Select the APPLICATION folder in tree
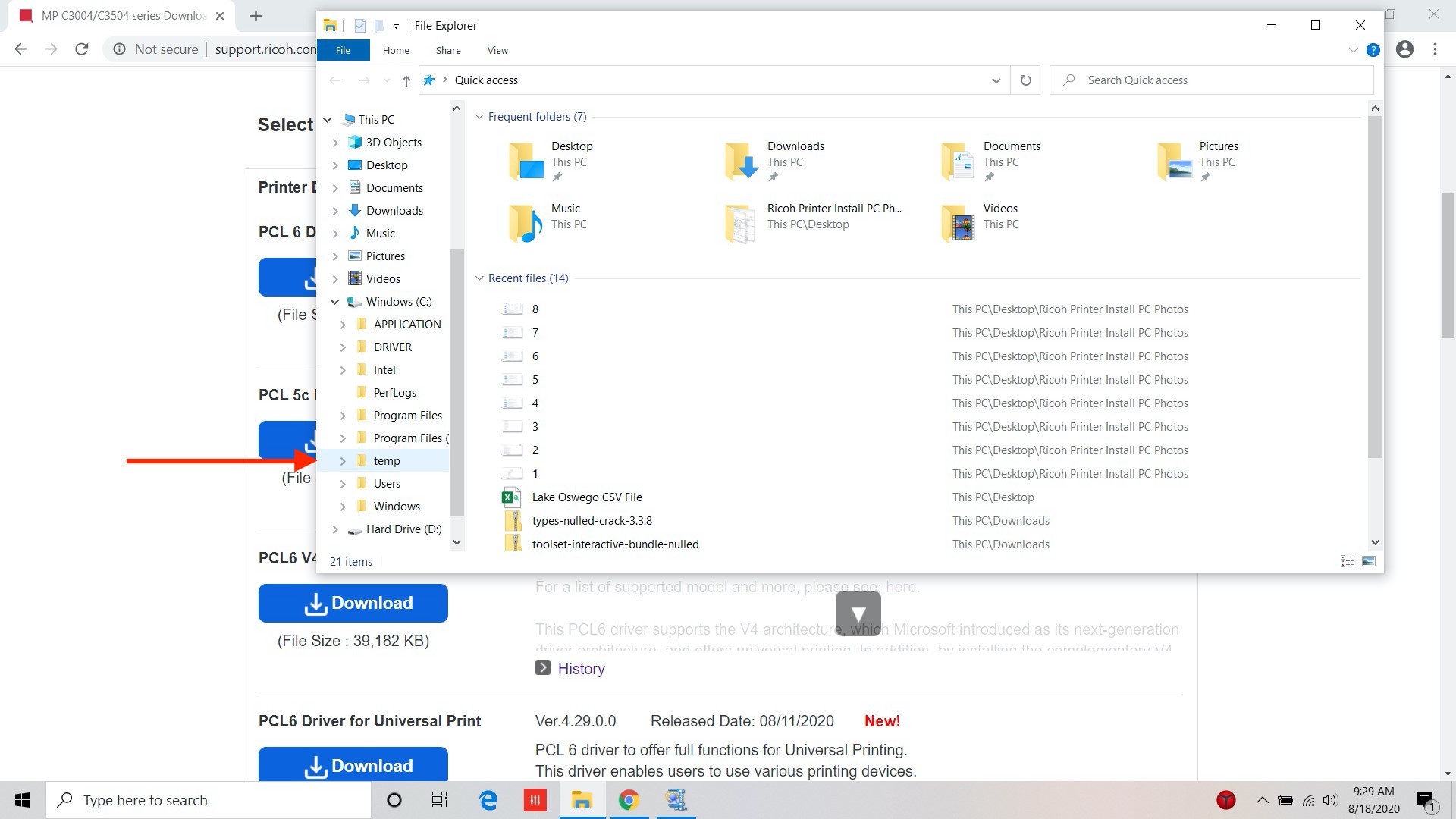This screenshot has height=819, width=1456. 406,325
